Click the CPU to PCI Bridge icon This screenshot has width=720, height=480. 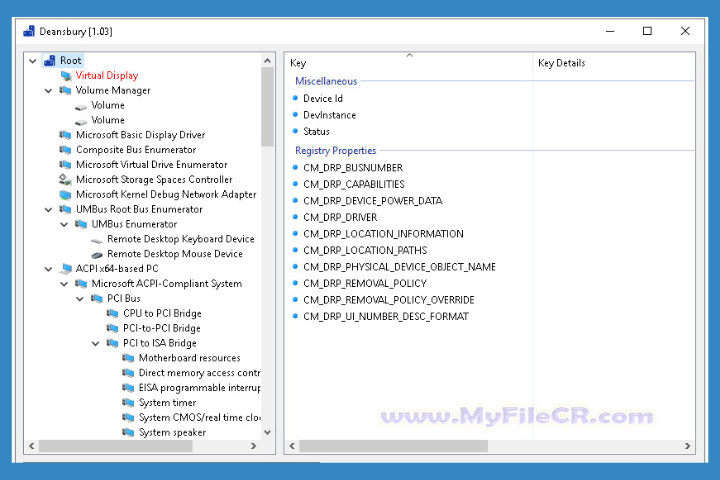click(112, 313)
